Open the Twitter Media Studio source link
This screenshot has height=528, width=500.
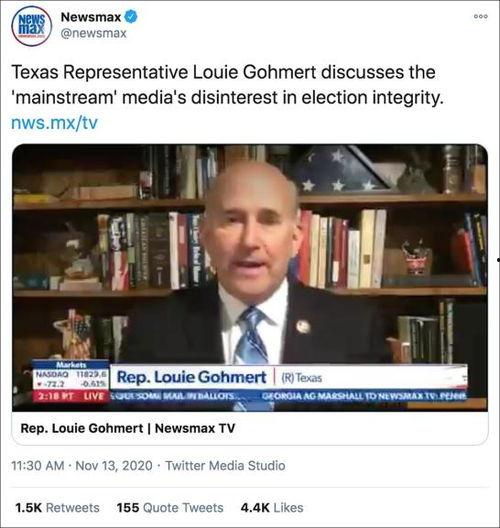[x=225, y=466]
